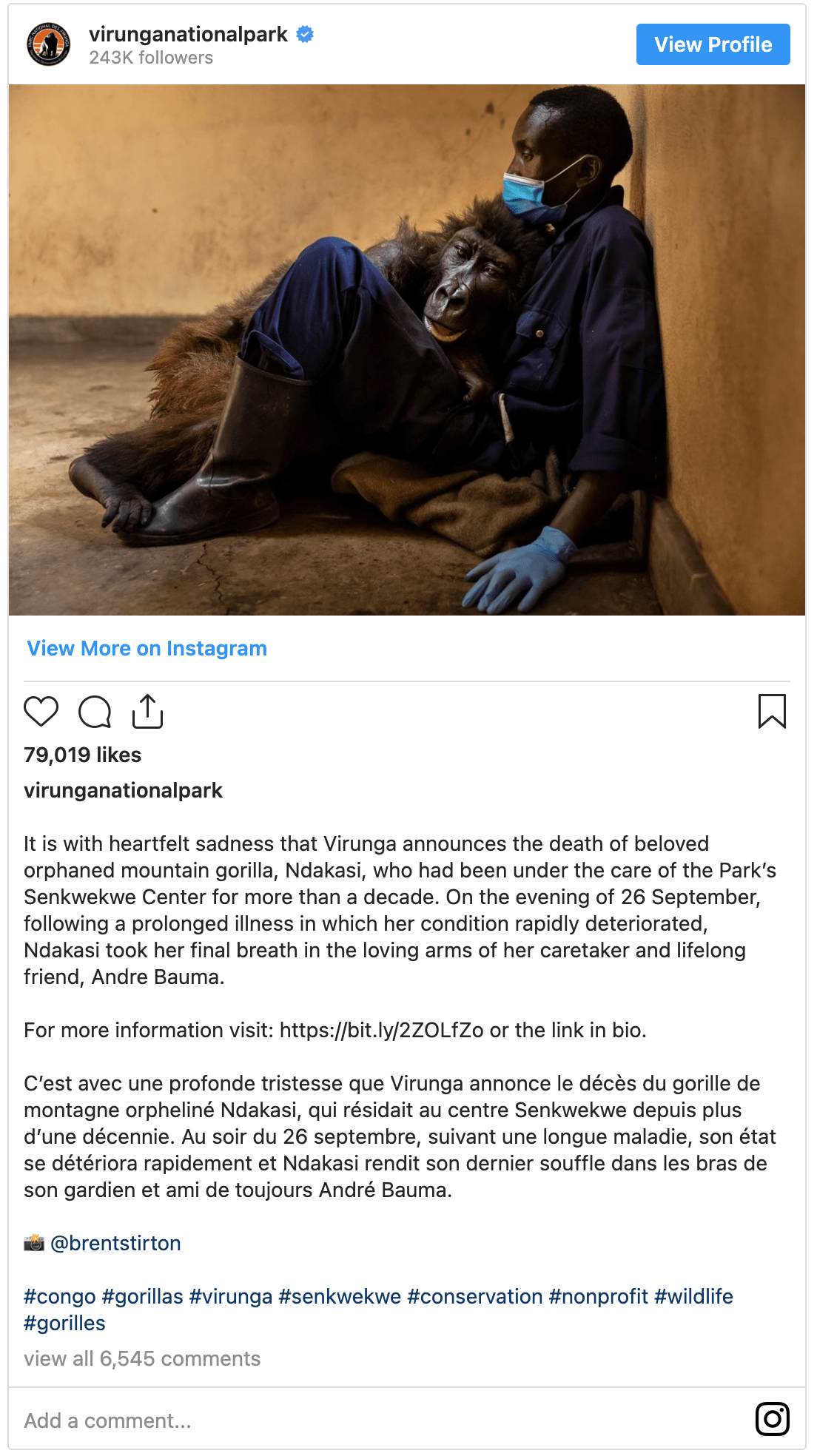Screen dimensions: 817x1456
Task: Open comments via the speech bubble icon
Action: (95, 712)
